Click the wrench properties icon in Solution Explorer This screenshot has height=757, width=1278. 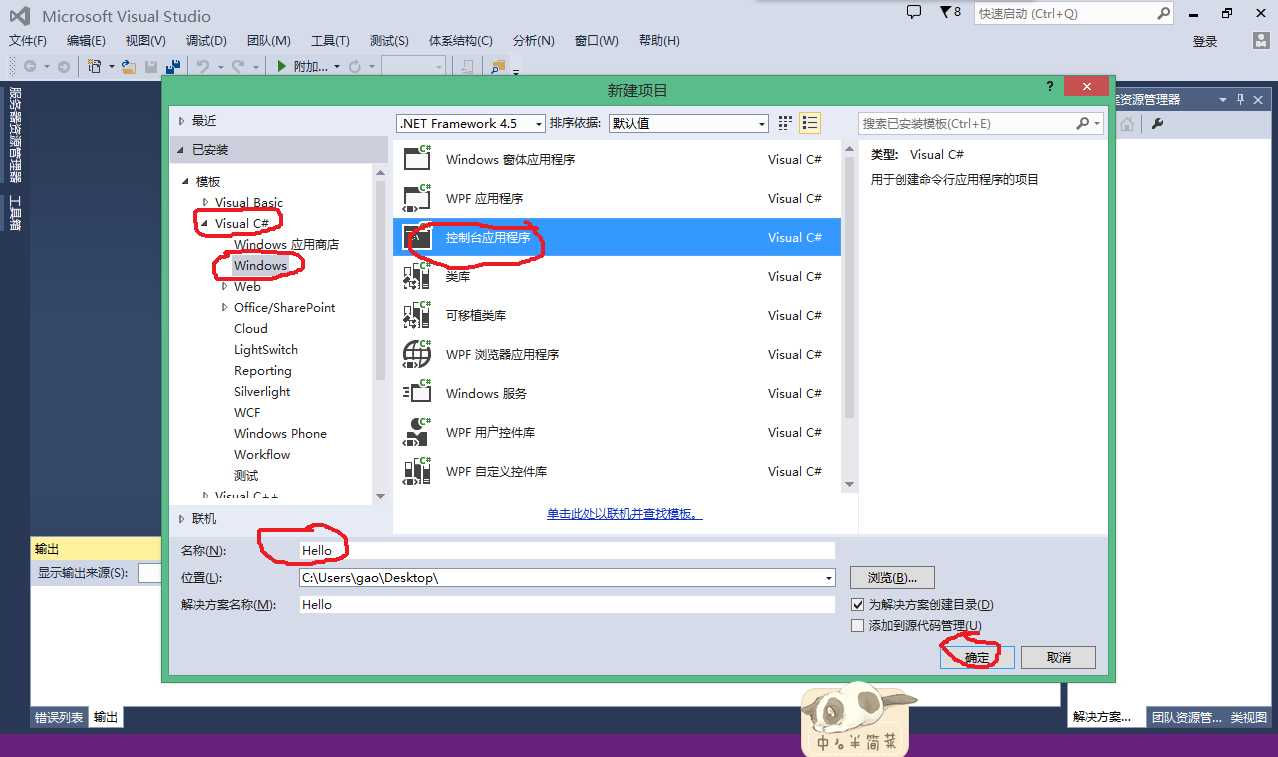pos(1157,124)
